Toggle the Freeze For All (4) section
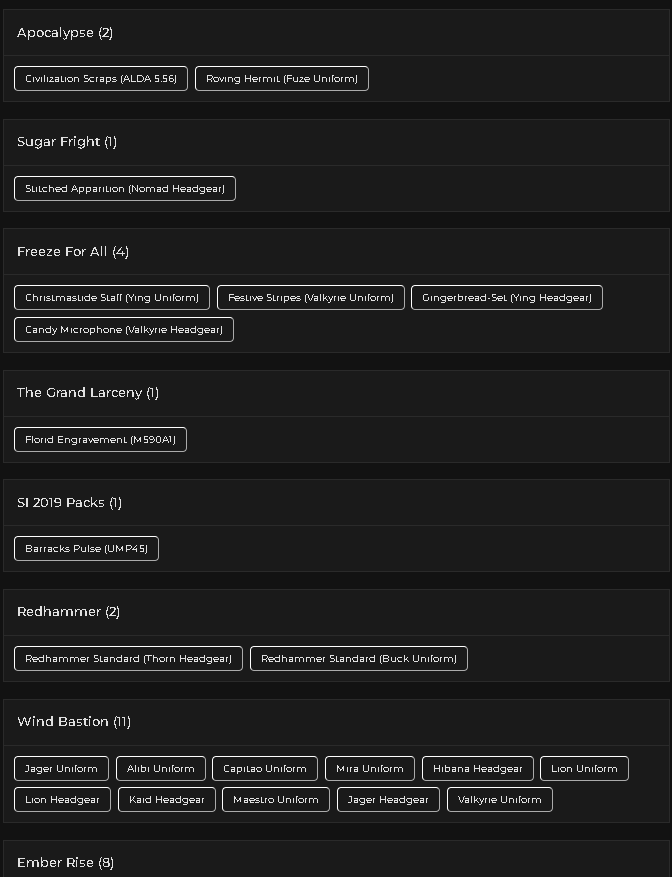672x877 pixels. click(336, 252)
